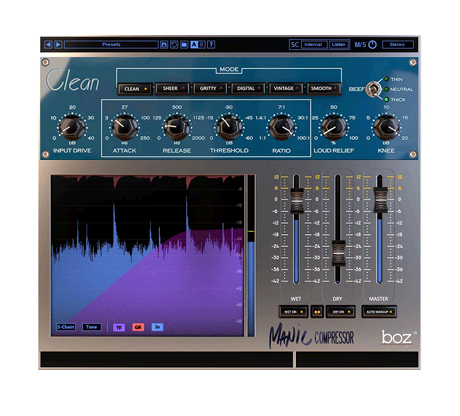Click the icon right of save preset
Image resolution: width=460 pixels, height=416 pixels.
(174, 44)
